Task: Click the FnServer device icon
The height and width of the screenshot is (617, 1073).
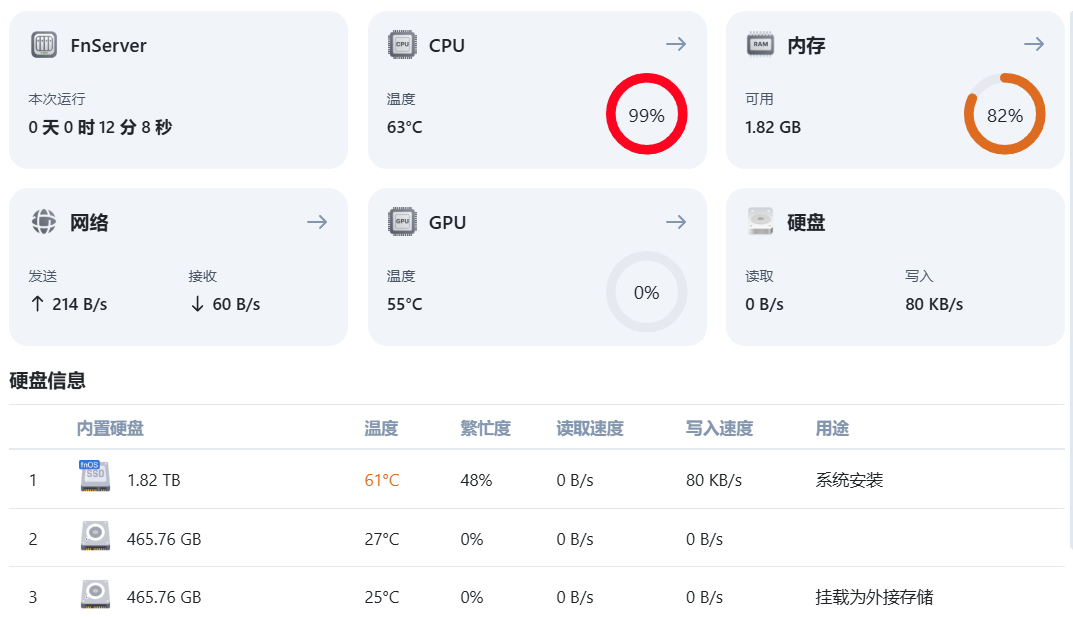Action: tap(44, 45)
